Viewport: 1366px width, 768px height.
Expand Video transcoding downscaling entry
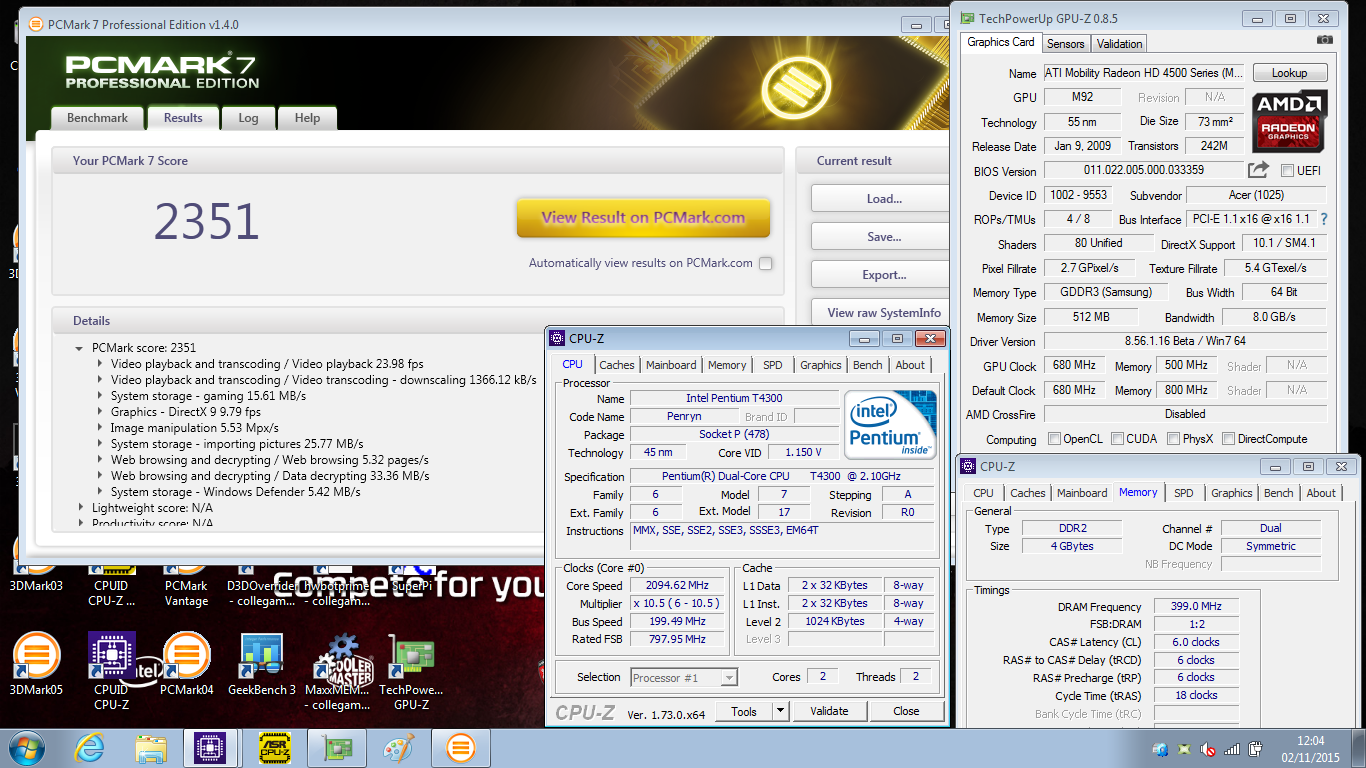coord(100,380)
